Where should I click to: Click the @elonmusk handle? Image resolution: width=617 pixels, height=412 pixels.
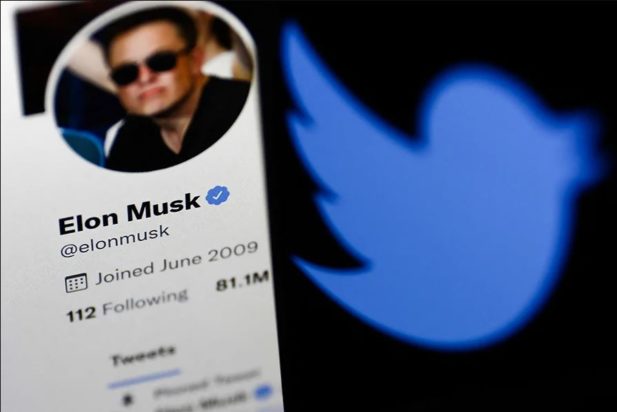tap(115, 241)
